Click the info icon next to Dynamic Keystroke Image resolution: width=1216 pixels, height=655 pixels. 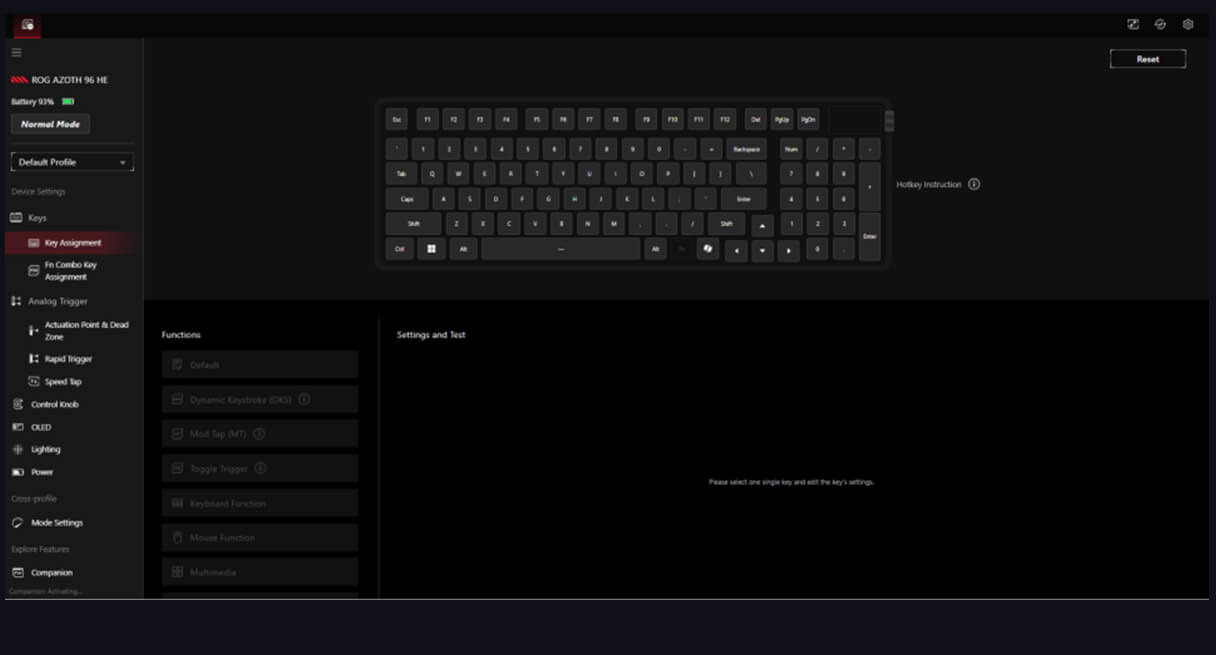click(x=304, y=400)
